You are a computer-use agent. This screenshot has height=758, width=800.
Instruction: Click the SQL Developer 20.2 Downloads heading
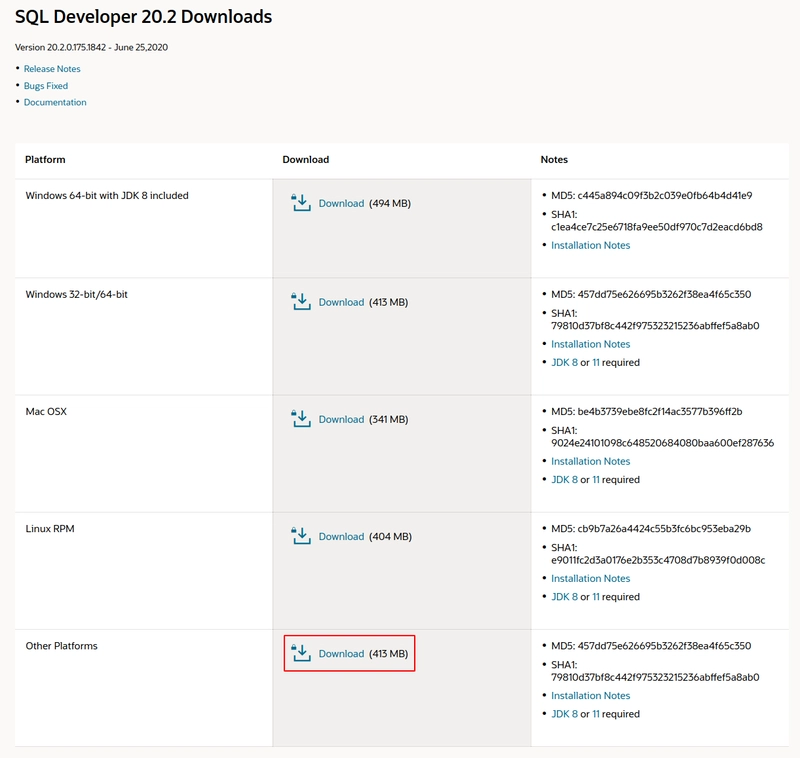pos(143,17)
